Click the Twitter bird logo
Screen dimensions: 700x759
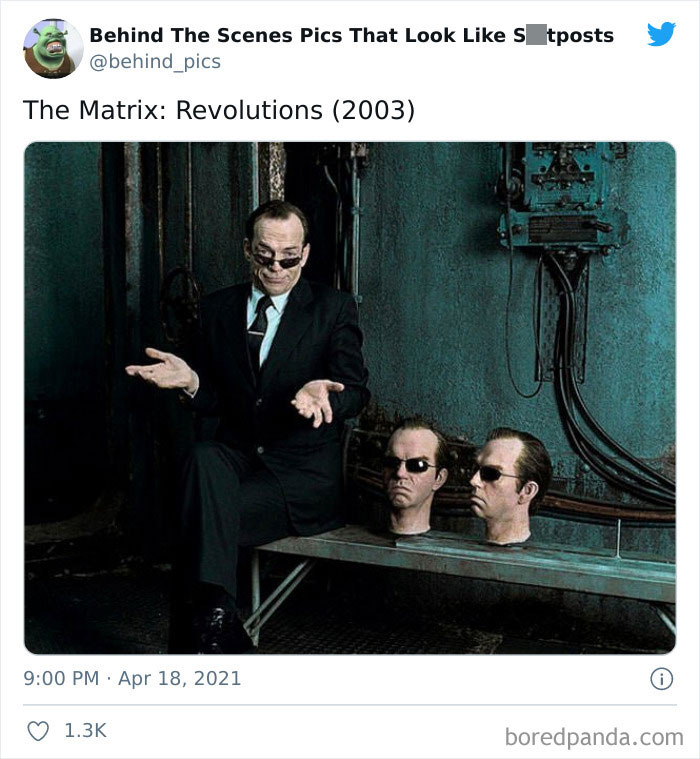661,34
